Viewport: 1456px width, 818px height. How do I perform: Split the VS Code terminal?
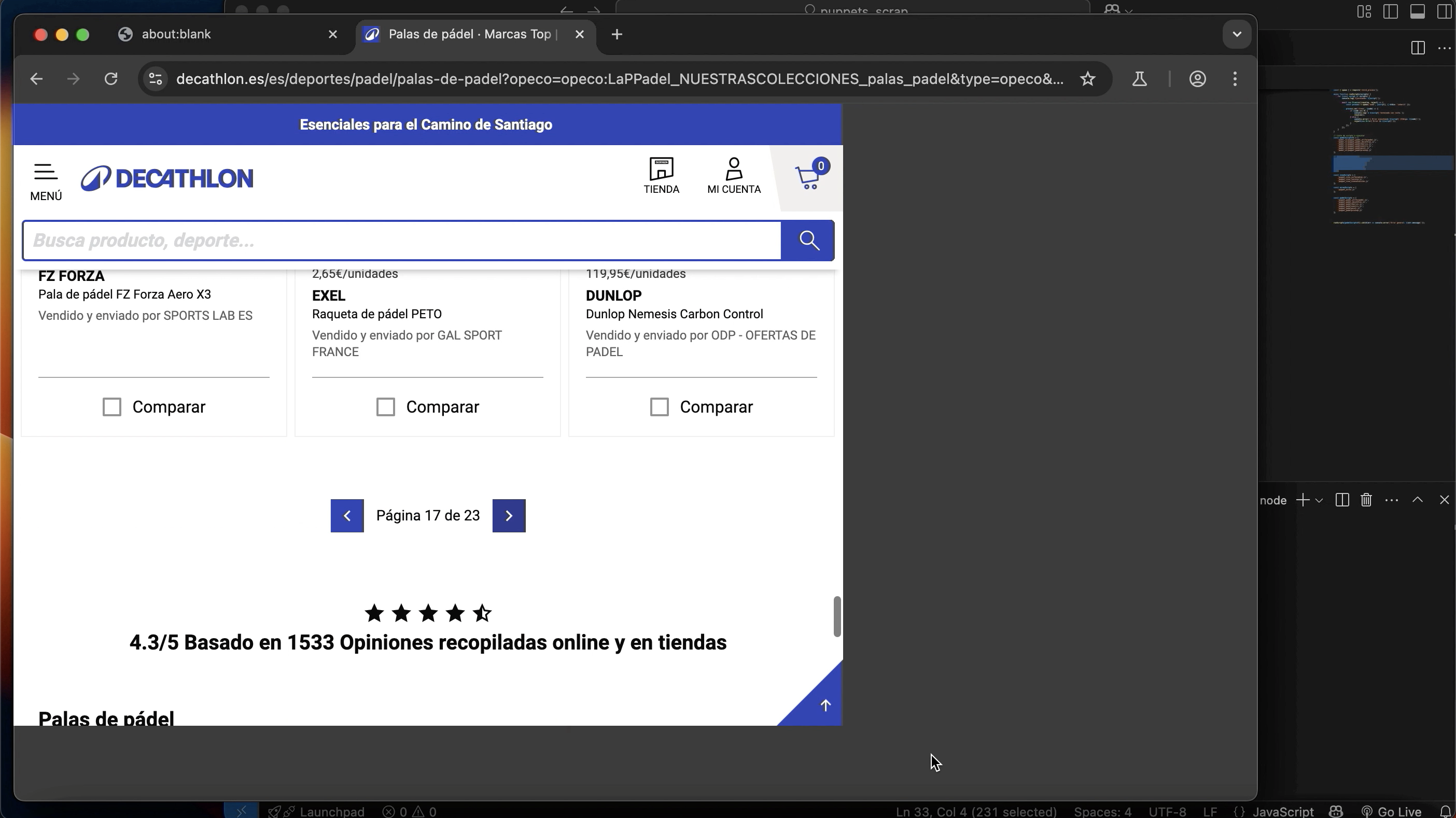(1342, 501)
